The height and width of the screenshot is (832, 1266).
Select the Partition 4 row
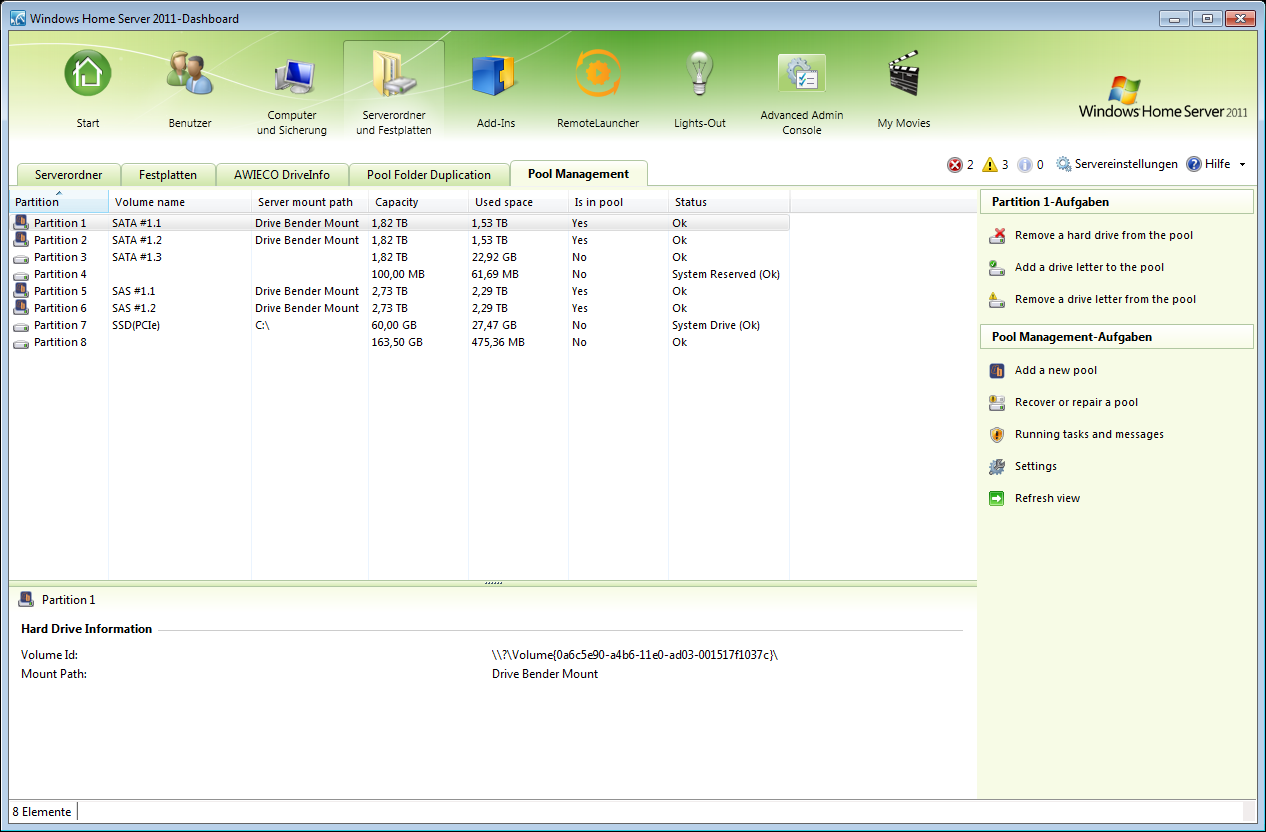point(400,274)
